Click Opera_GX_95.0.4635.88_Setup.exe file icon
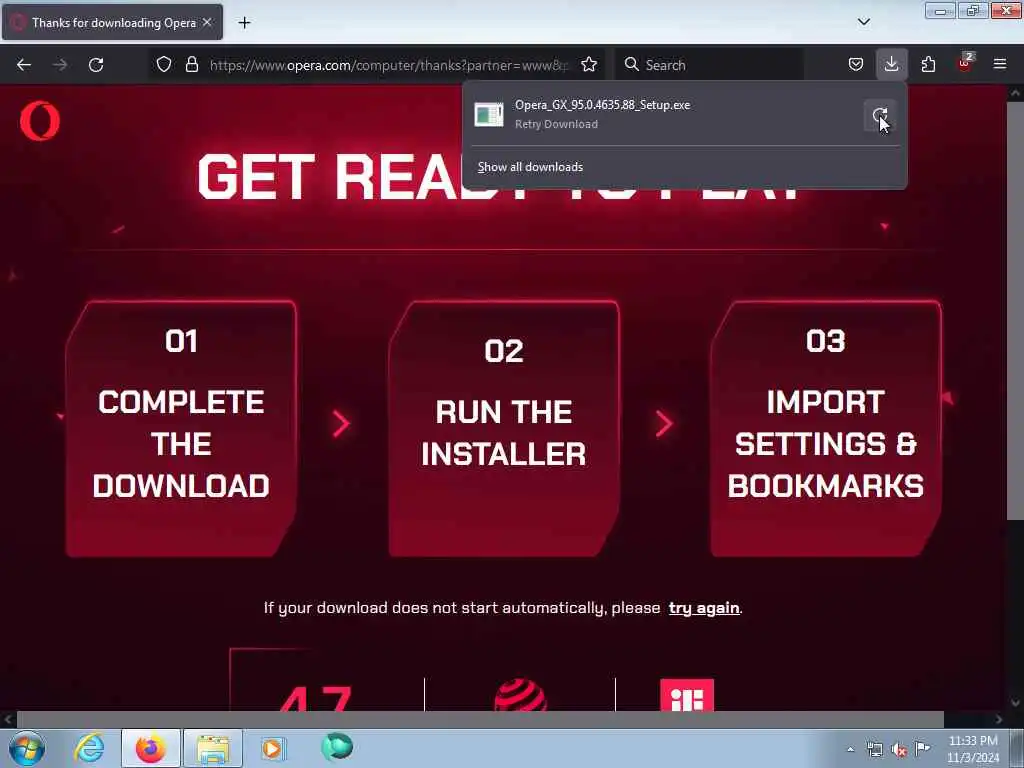The image size is (1024, 768). 488,114
